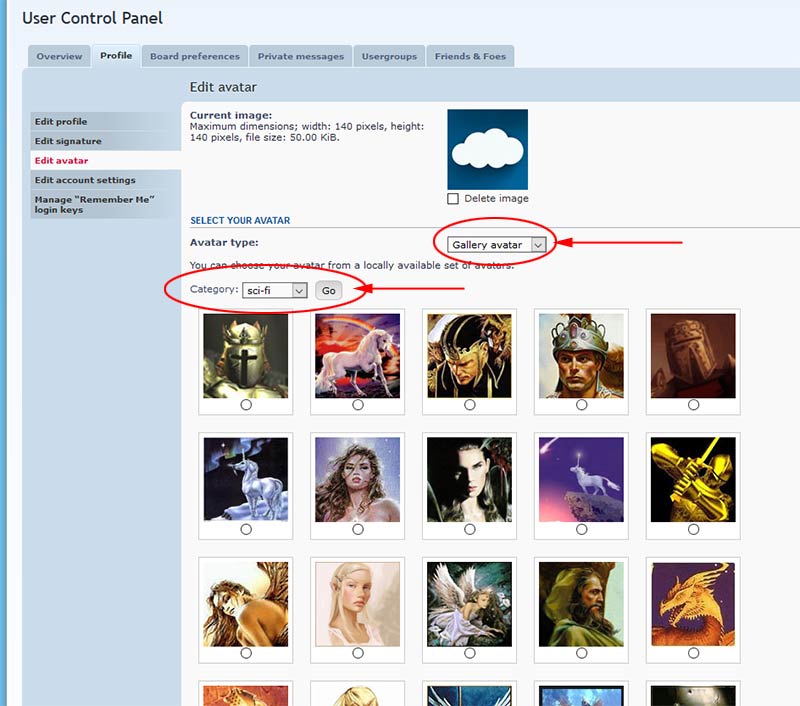Select the white-winged fairy avatar radio button
This screenshot has height=706, width=800.
click(469, 653)
